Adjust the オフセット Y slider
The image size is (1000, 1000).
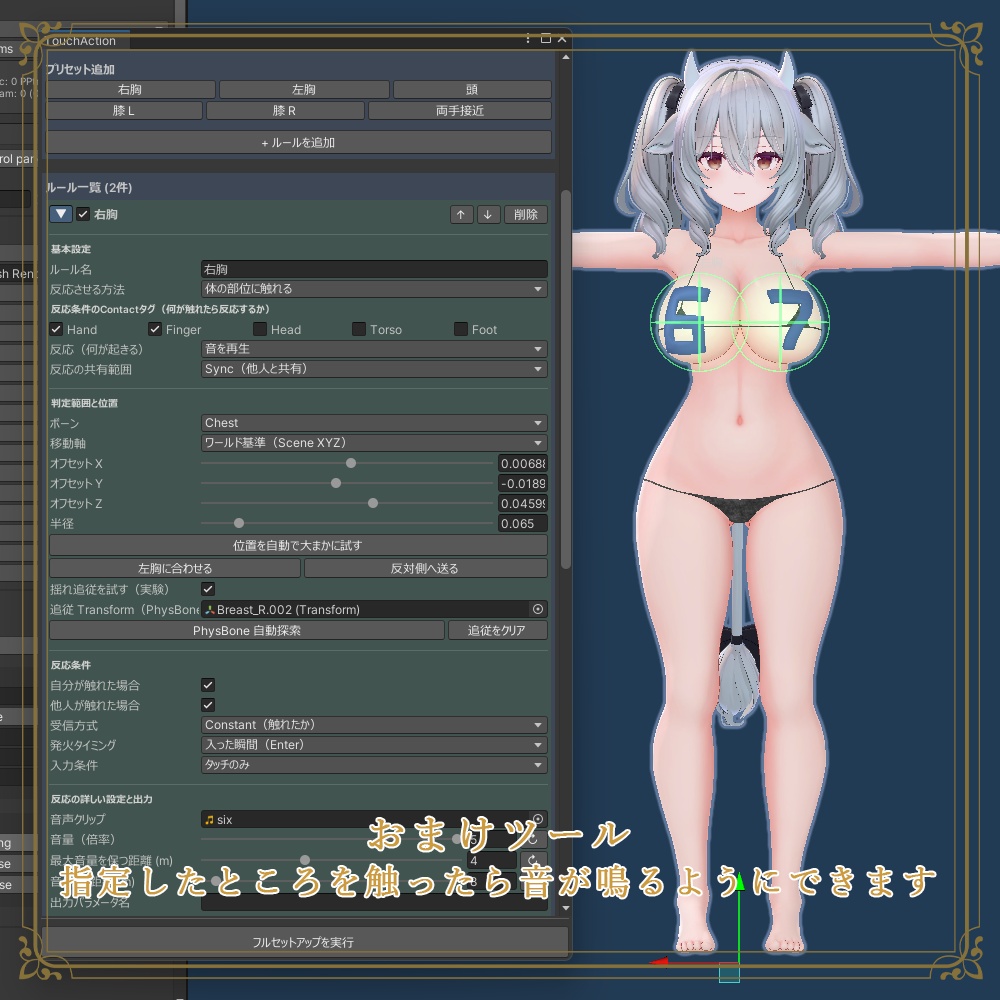coord(336,483)
